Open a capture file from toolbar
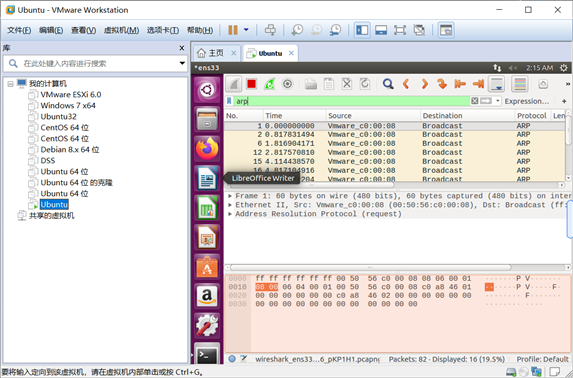The image size is (573, 378). click(311, 84)
